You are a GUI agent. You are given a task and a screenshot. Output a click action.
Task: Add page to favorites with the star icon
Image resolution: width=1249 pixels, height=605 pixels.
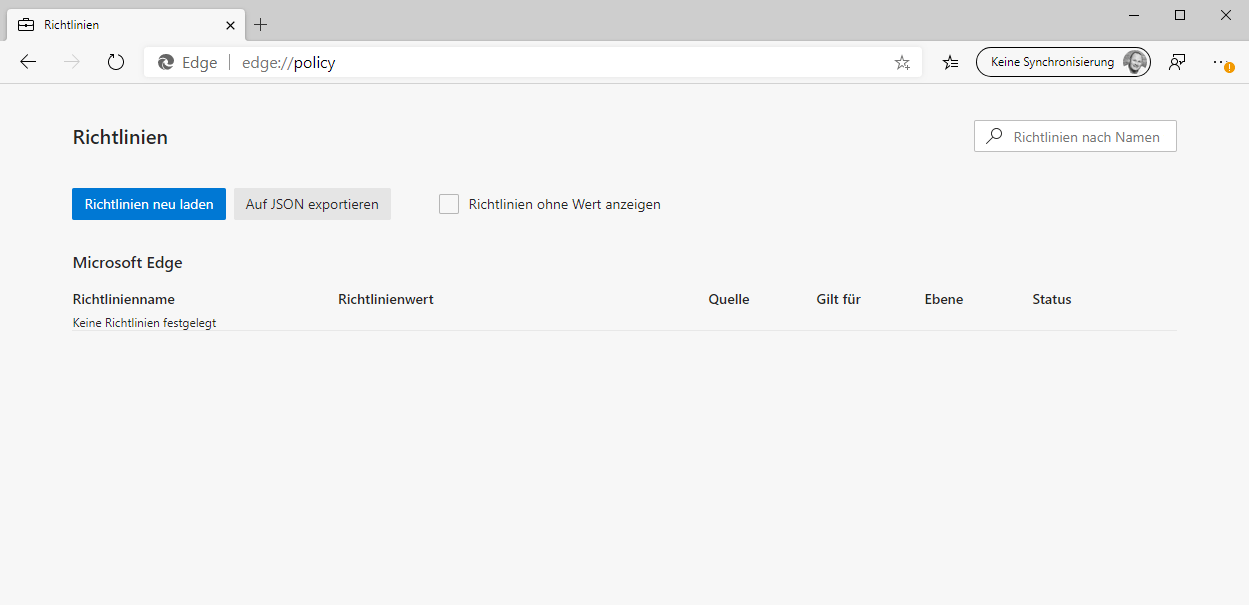(902, 62)
